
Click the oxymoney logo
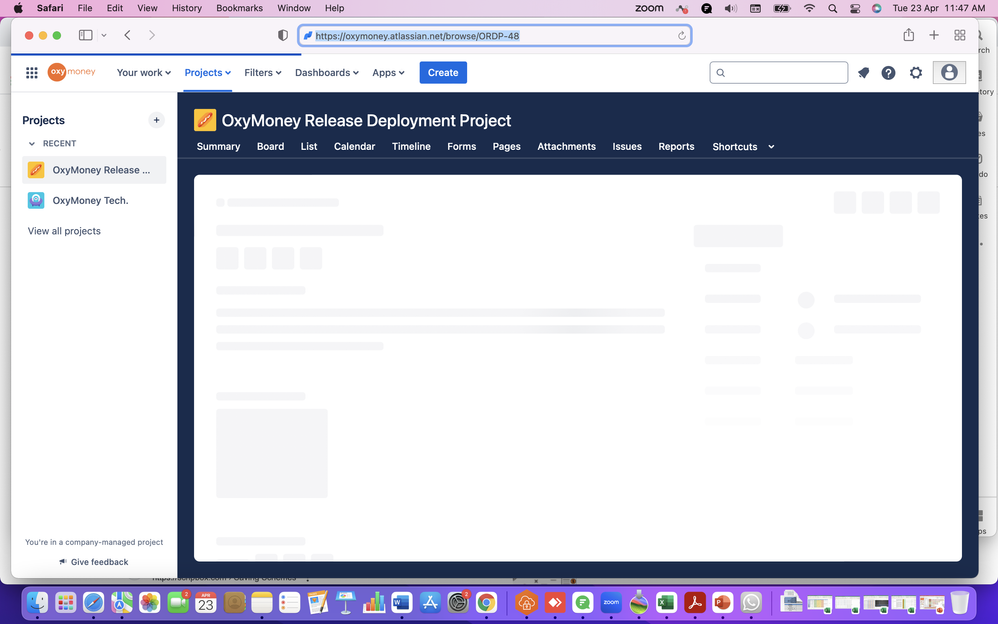tap(71, 72)
